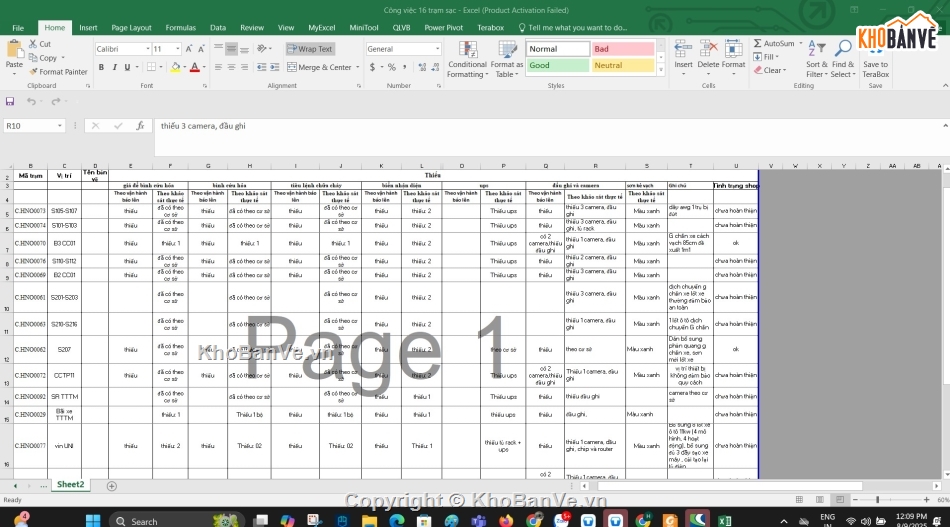This screenshot has height=527, width=950.
Task: Click the Cut scissors icon
Action: (33, 44)
